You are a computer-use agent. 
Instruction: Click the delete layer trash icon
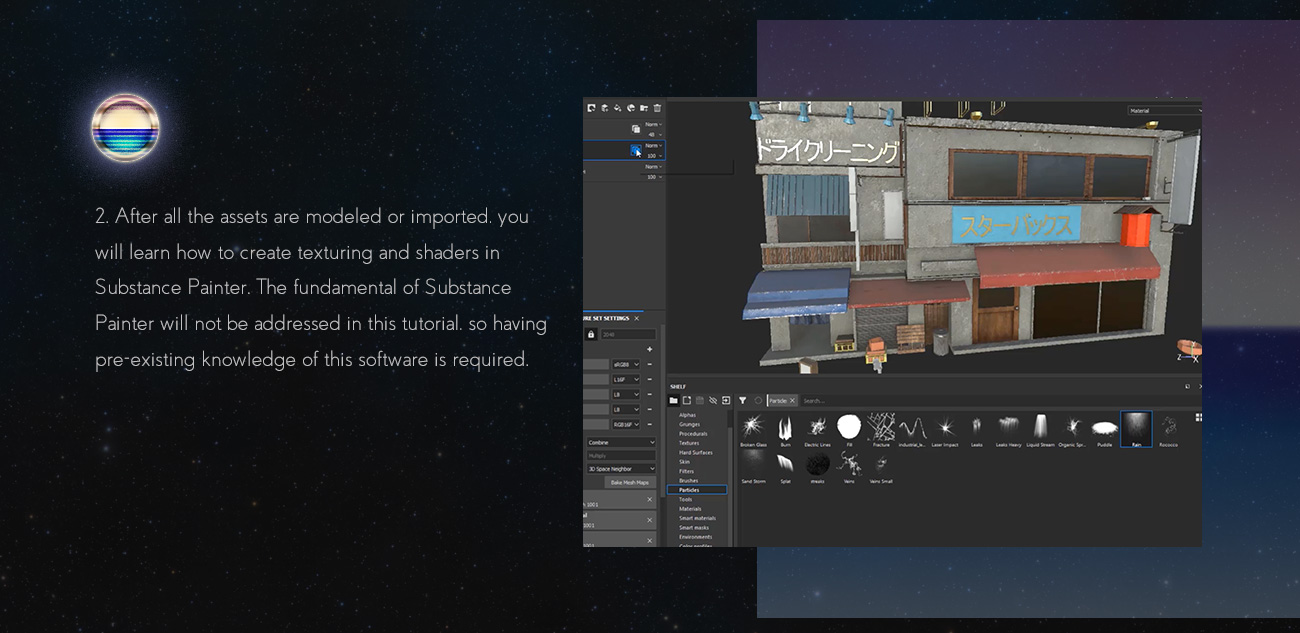[x=657, y=108]
